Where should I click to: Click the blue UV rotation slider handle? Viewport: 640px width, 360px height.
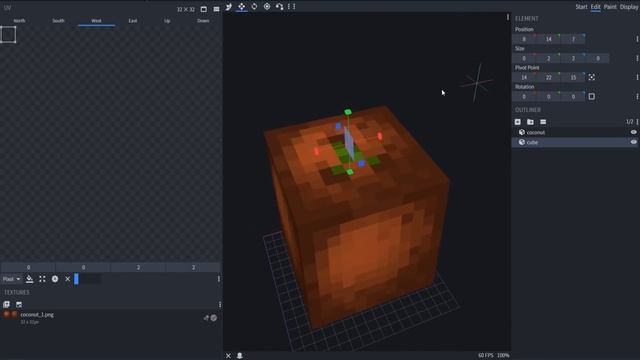coord(76,279)
